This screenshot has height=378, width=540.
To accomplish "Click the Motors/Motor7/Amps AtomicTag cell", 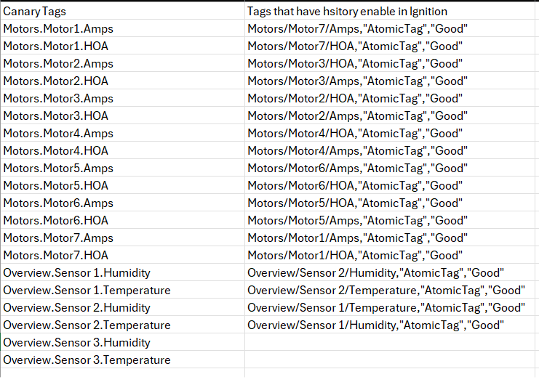I will (x=391, y=29).
